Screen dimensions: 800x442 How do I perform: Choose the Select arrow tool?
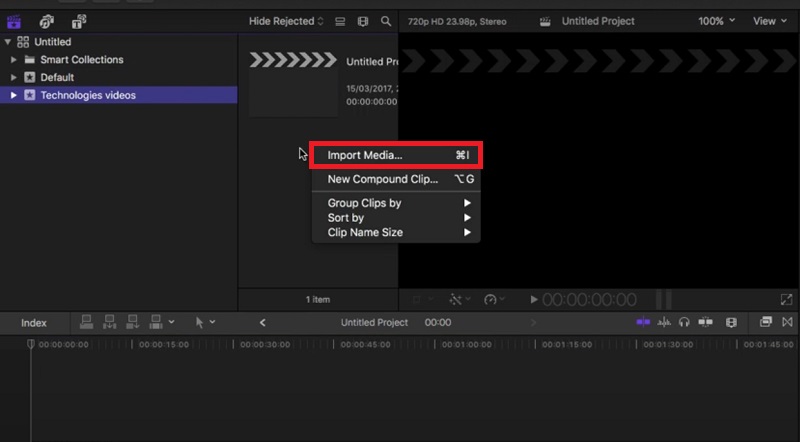tap(199, 323)
